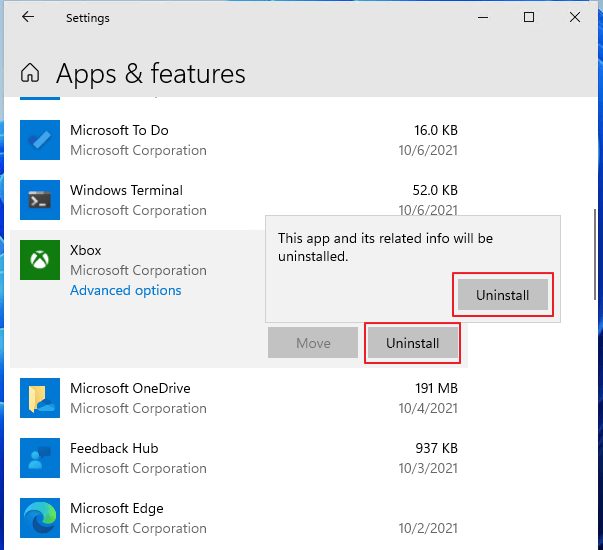
Task: Click the vertical scrollbar thumb
Action: (596, 254)
